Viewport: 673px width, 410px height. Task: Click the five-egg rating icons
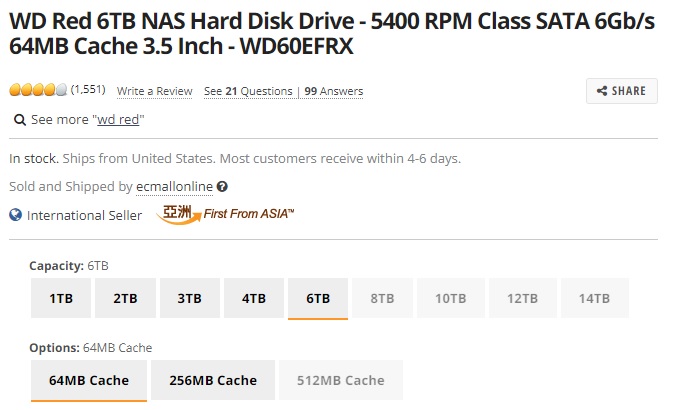pos(38,89)
